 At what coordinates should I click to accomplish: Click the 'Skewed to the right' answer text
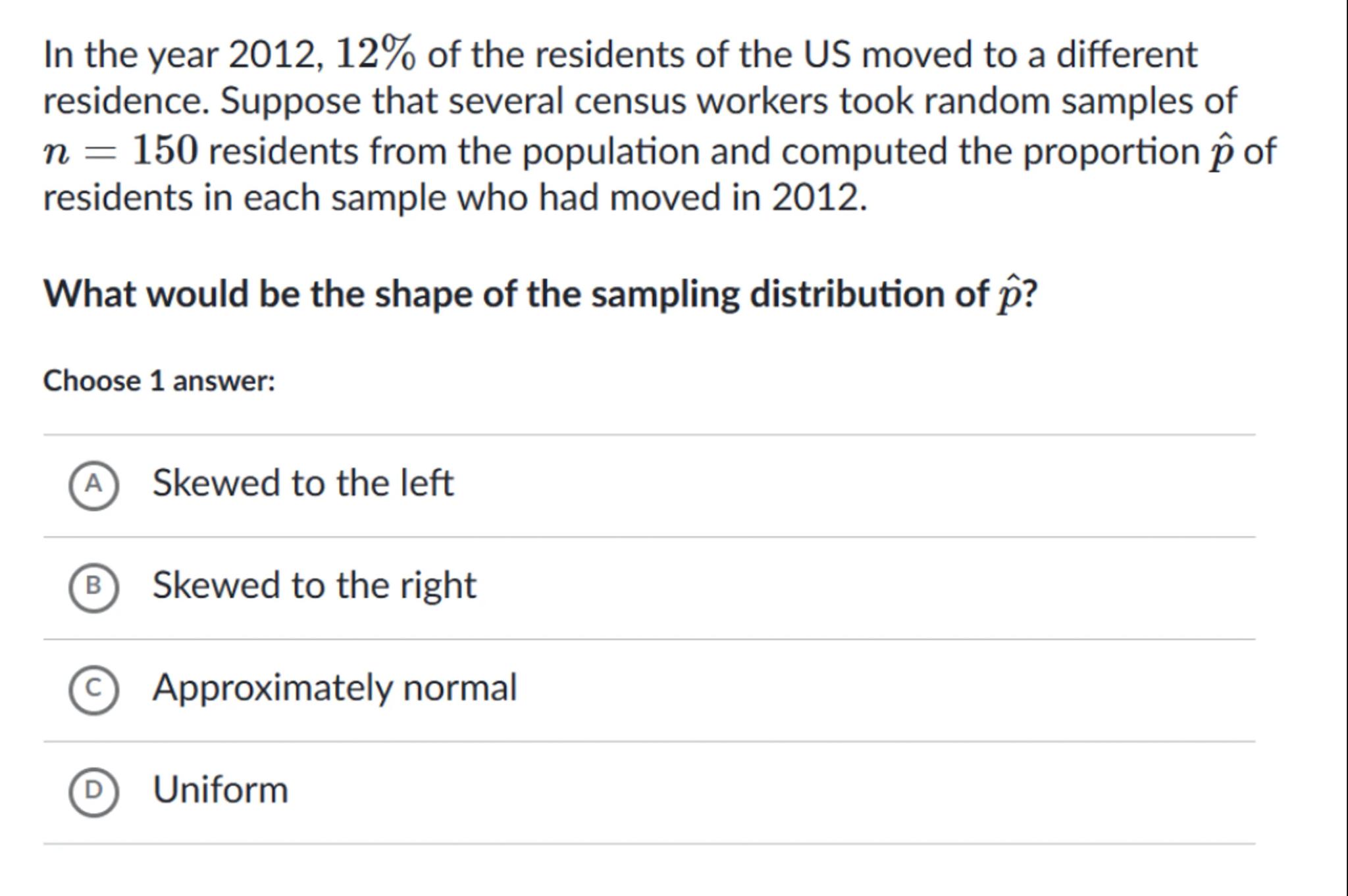(314, 585)
